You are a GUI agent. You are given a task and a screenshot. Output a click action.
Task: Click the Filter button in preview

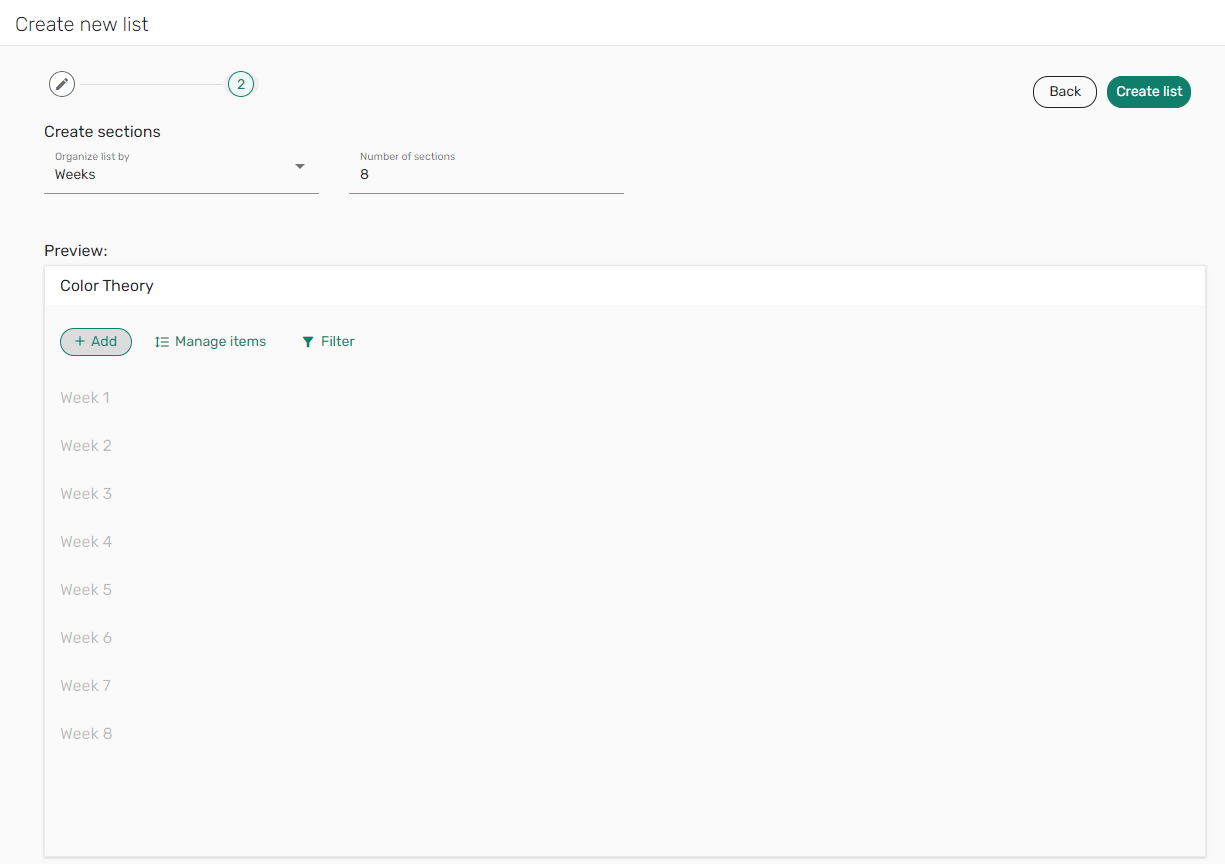pos(328,342)
